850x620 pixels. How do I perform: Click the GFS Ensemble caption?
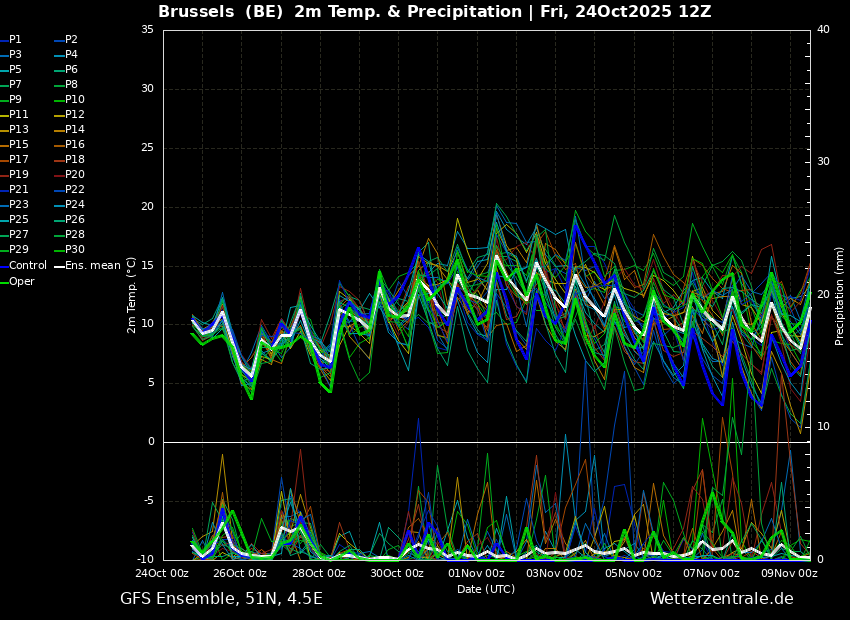(x=221, y=599)
